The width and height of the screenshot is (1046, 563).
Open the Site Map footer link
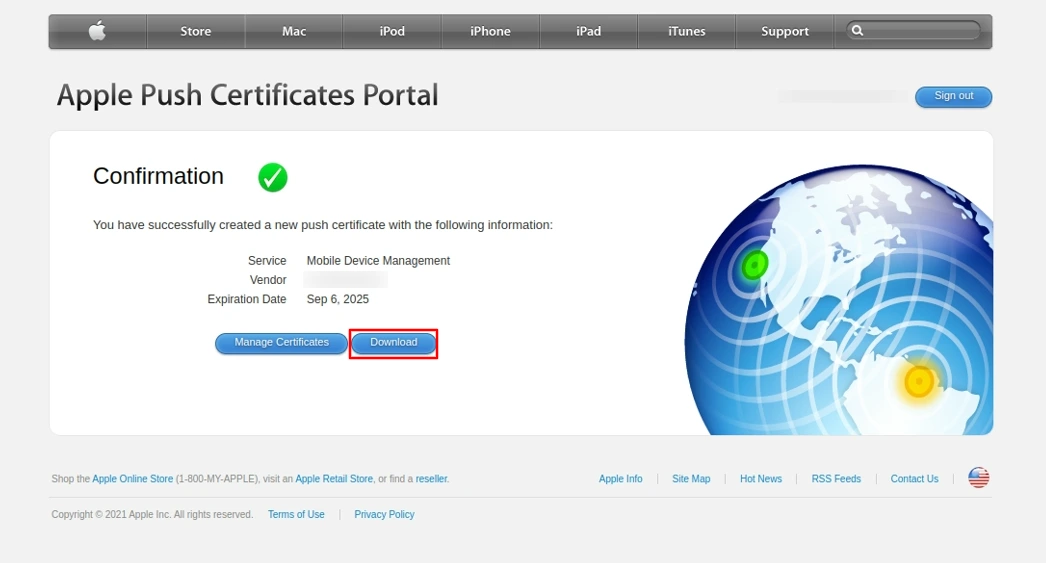click(x=691, y=479)
